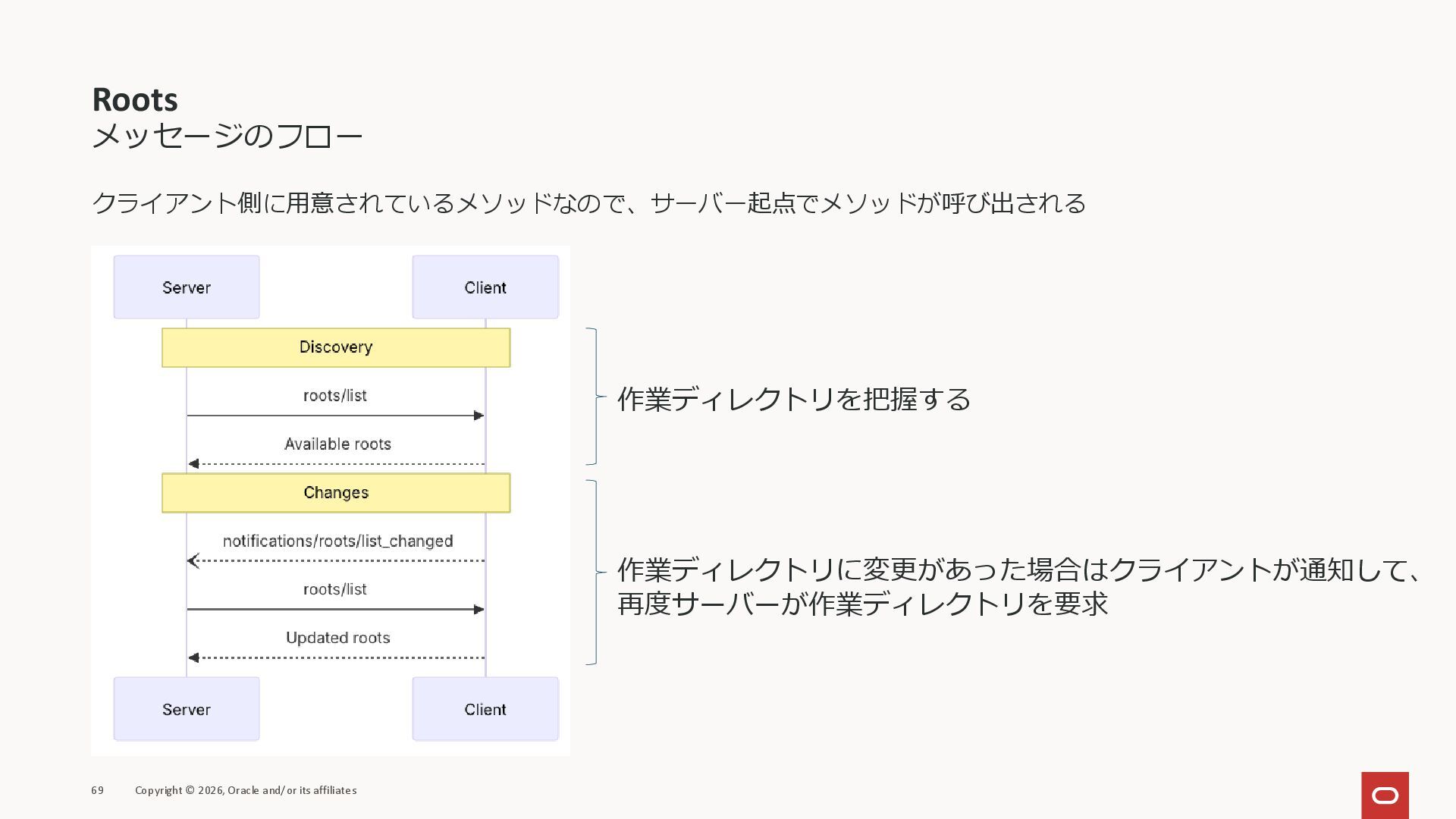Click the Oracle copyright footer text
The height and width of the screenshot is (819, 1456).
tap(246, 790)
